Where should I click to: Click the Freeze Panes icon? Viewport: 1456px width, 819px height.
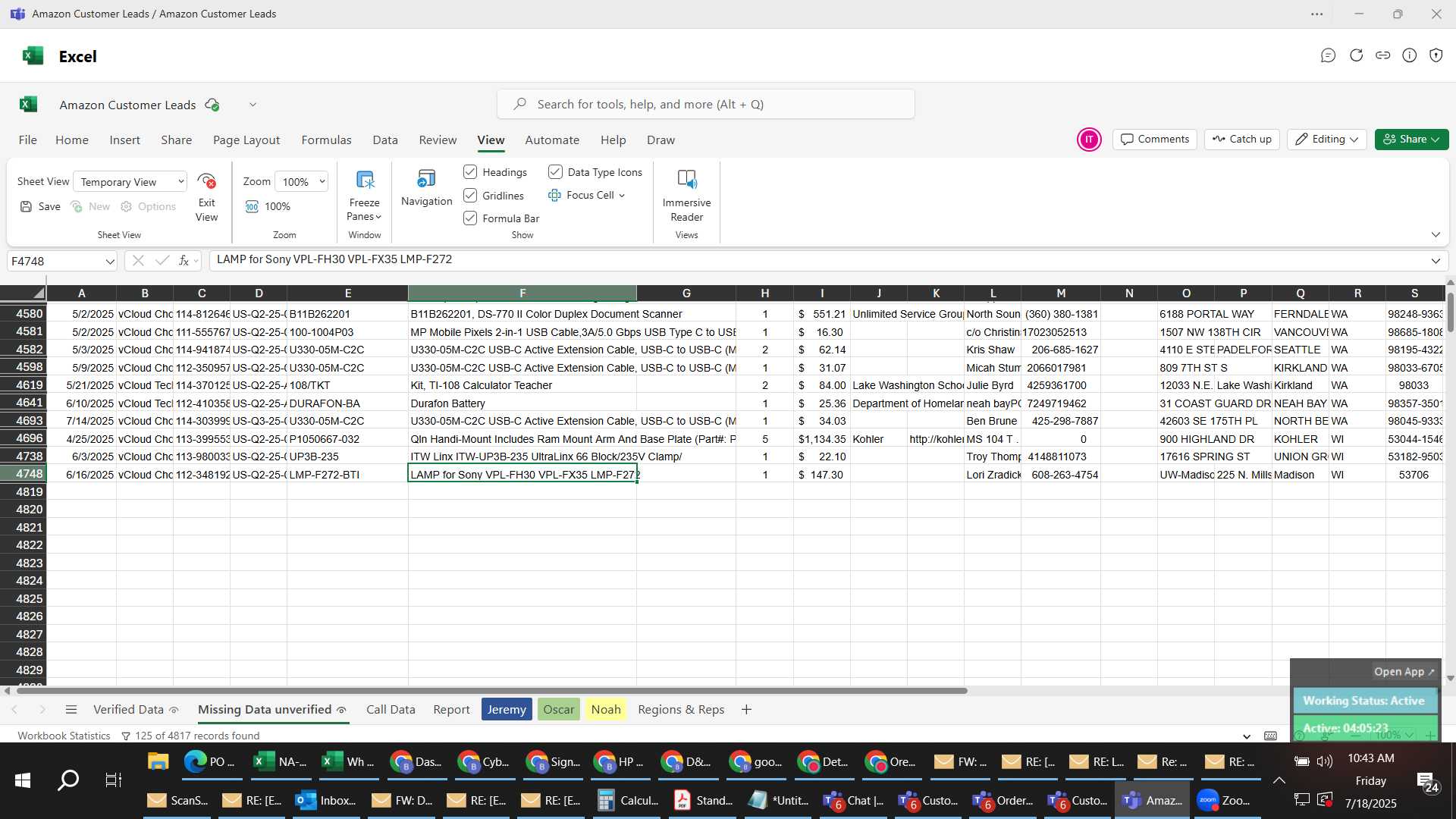[365, 180]
